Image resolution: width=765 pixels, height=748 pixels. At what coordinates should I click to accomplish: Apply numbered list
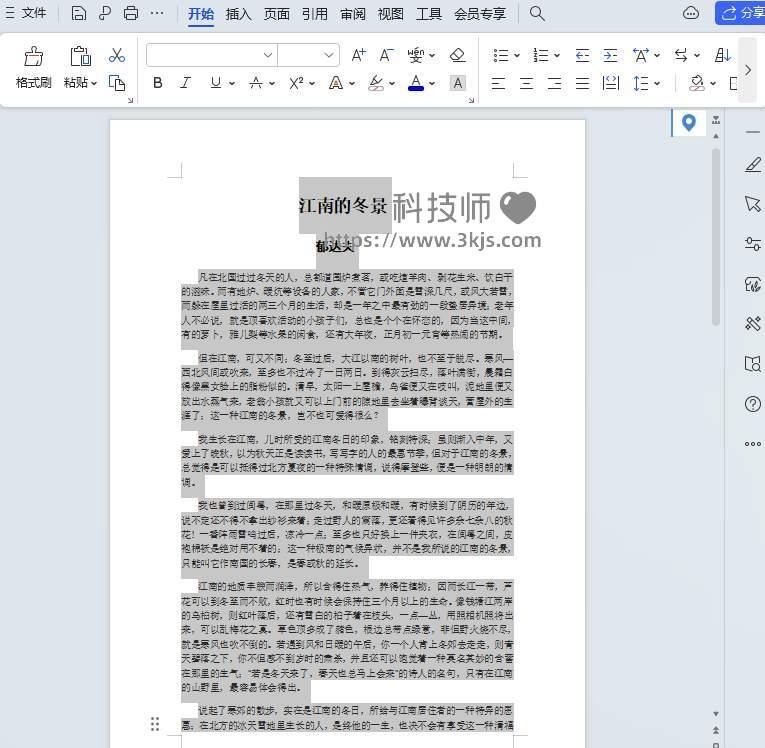541,55
